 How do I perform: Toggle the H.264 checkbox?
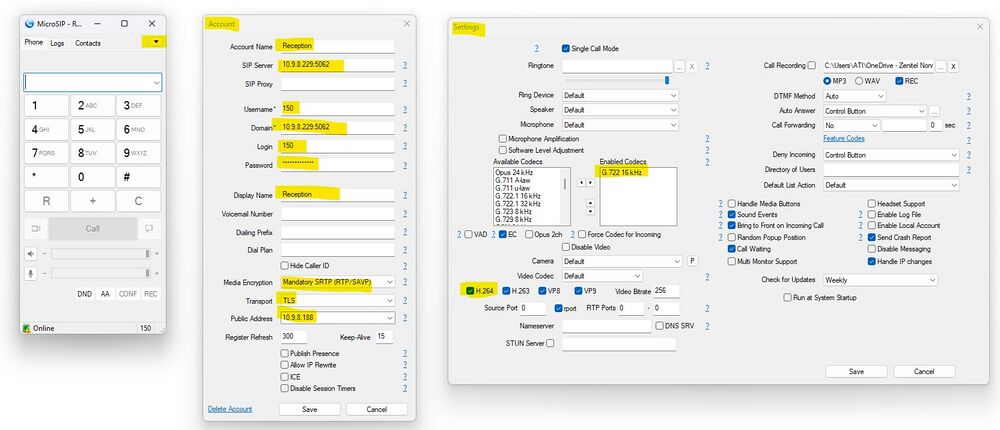470,291
